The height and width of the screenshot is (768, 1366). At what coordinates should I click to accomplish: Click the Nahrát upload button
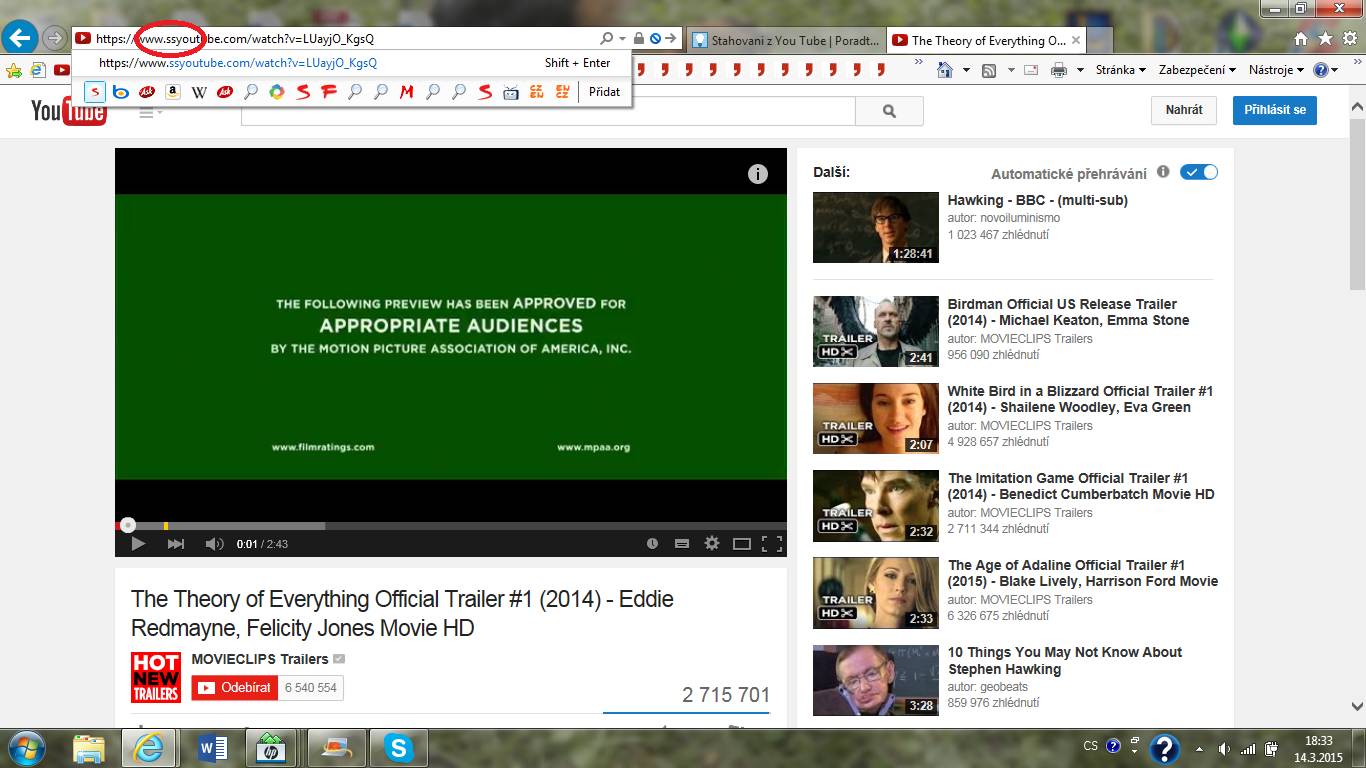[x=1184, y=110]
